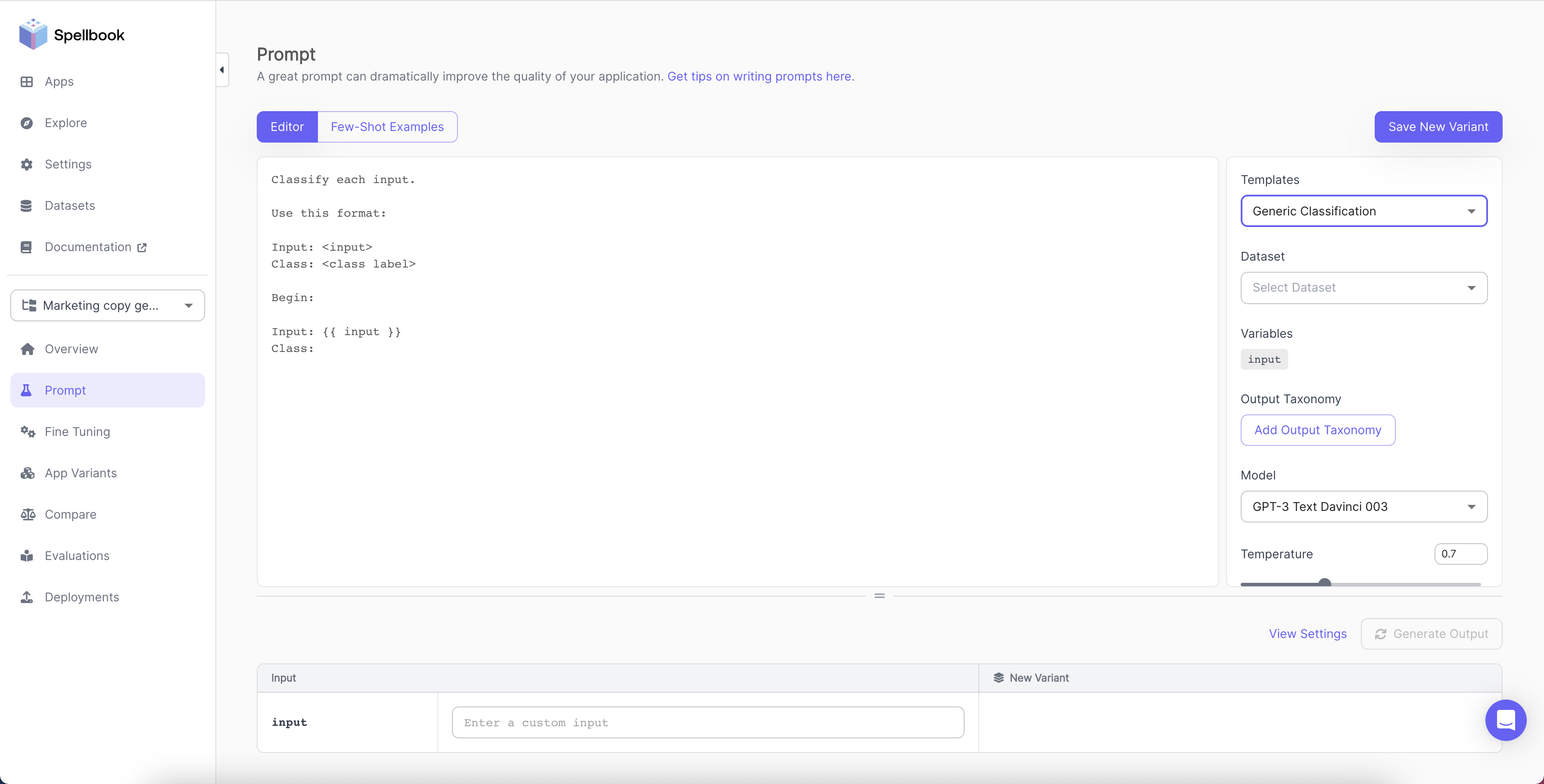Adjust the Temperature slider
This screenshot has width=1544, height=784.
[x=1325, y=582]
